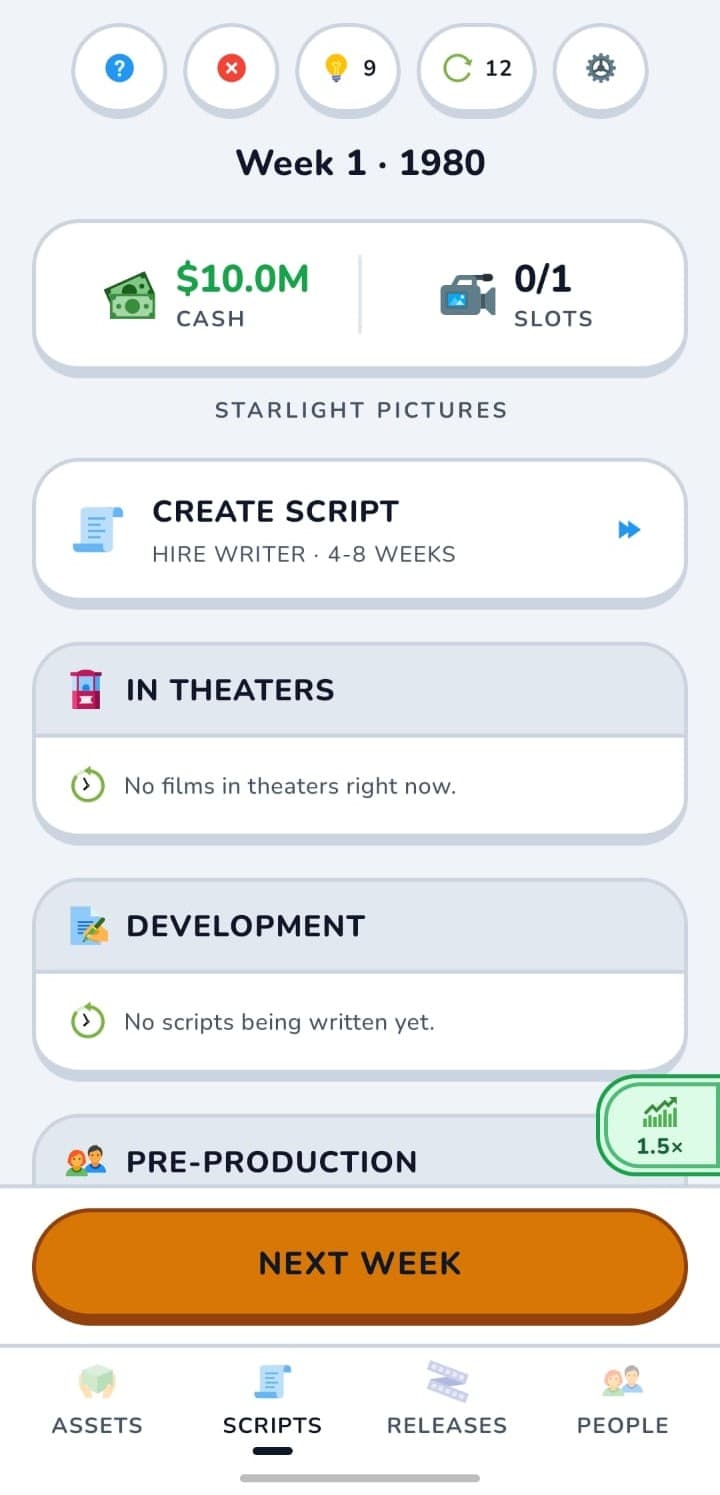Switch to the Assets tab
This screenshot has width=720, height=1495.
pos(97,1401)
